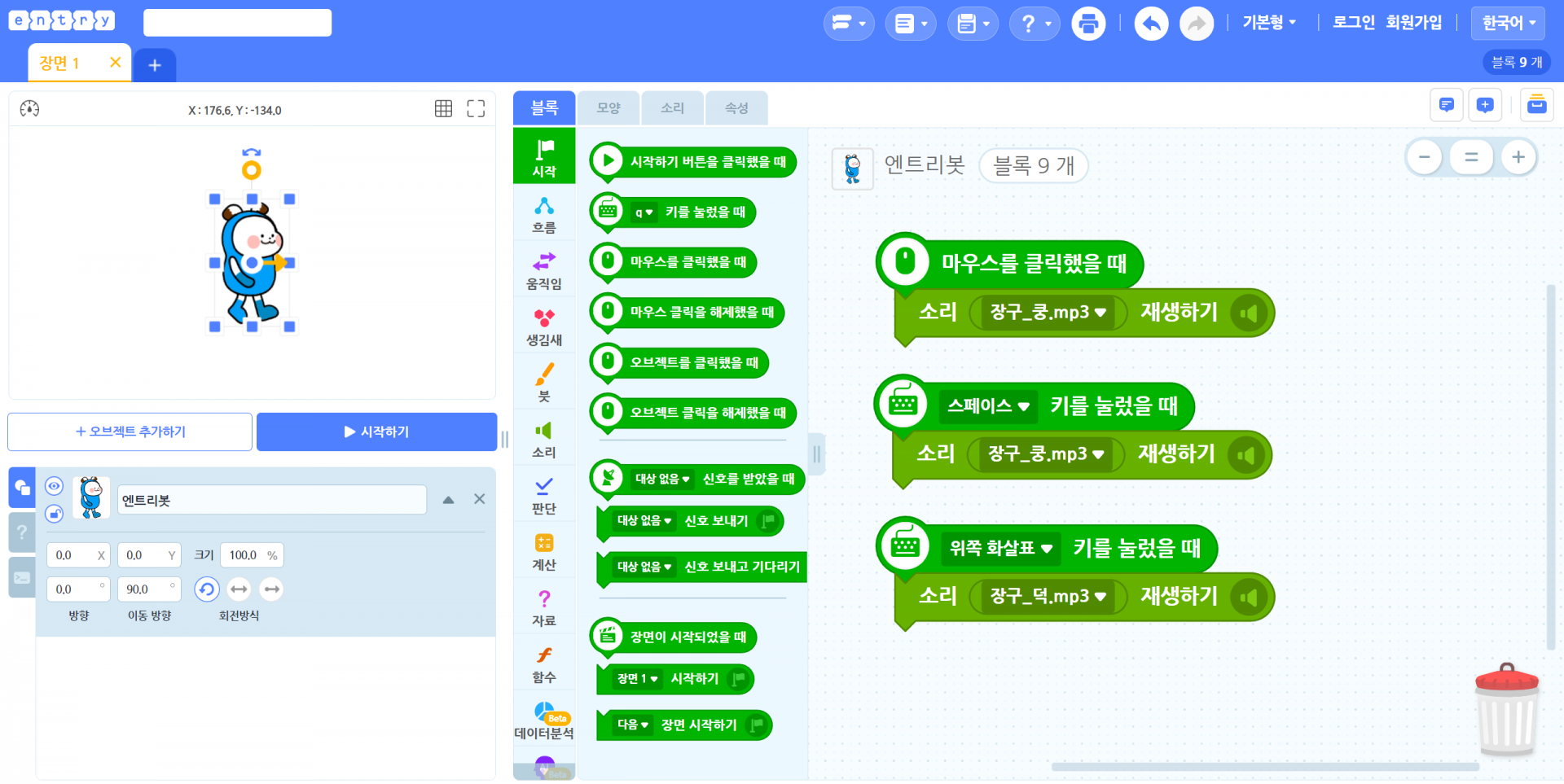Image resolution: width=1564 pixels, height=784 pixels.
Task: Open the help menu dropdown
Action: (x=1035, y=24)
